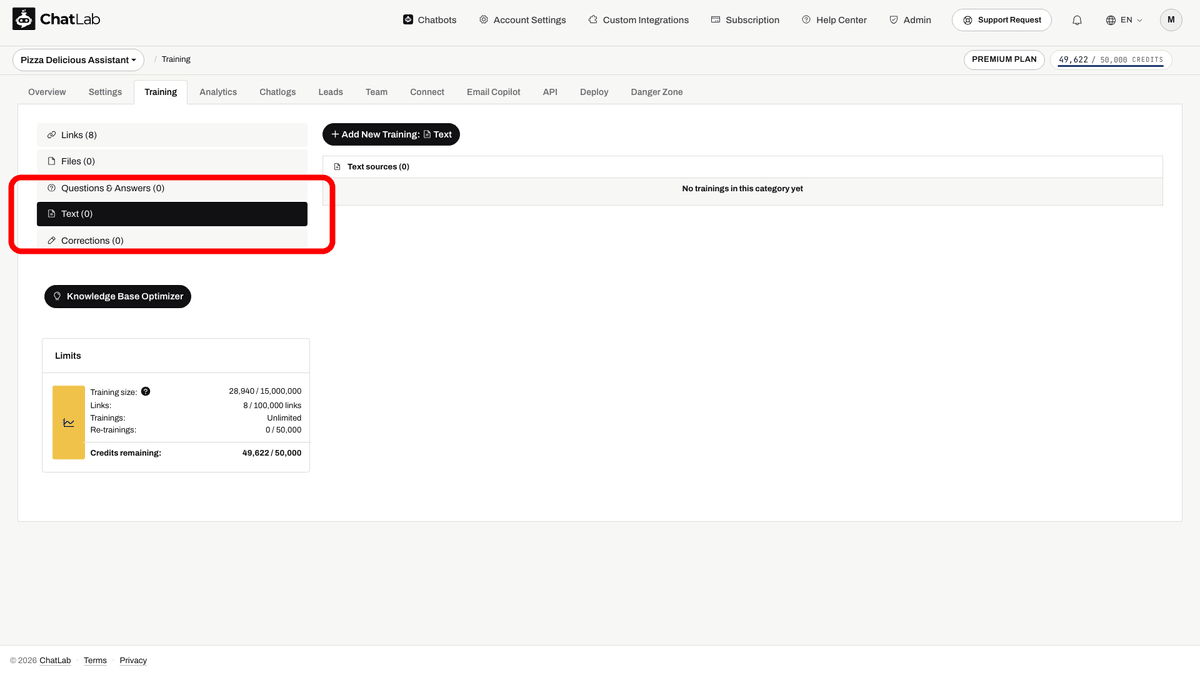Select the Links (8) category
Screen dimensions: 1200x675
[172, 135]
